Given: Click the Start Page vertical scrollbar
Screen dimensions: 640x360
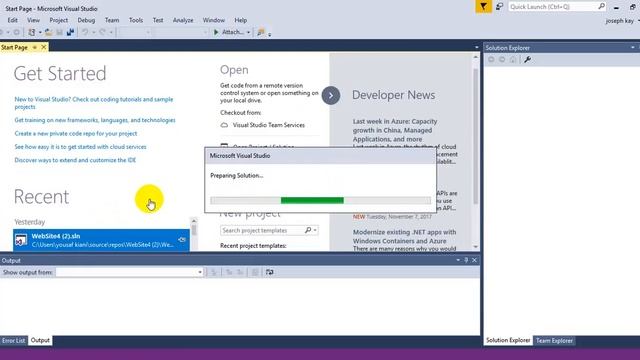Looking at the screenshot, I should click(476, 151).
